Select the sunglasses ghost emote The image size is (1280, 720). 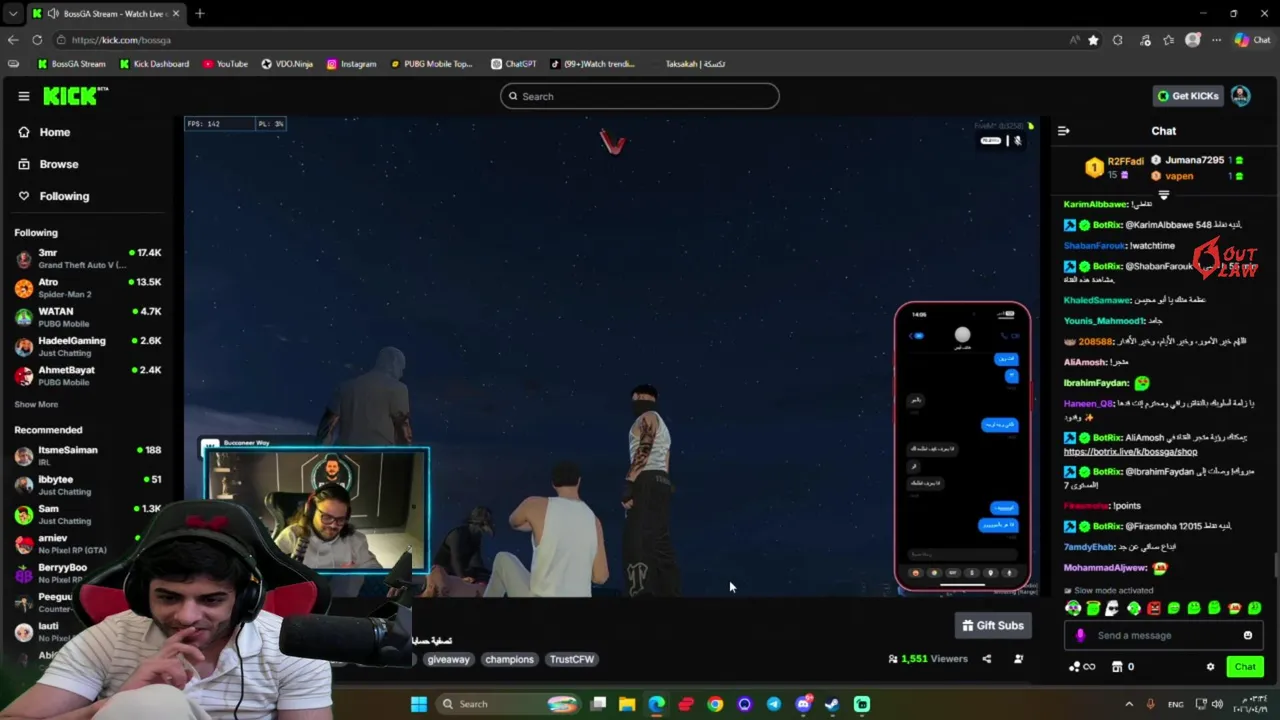(1112, 608)
